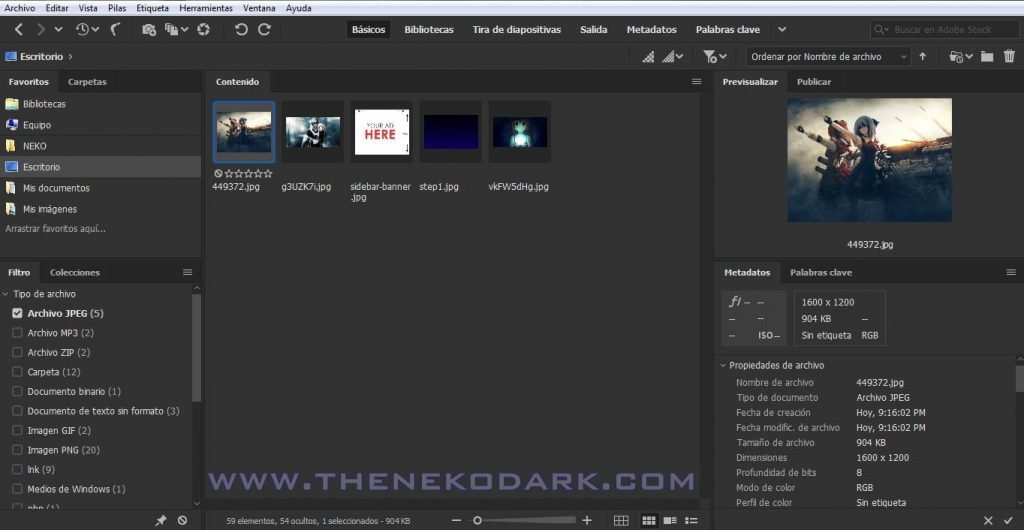Open the Ordenar por Nombre de archivo dropdown

coord(828,57)
